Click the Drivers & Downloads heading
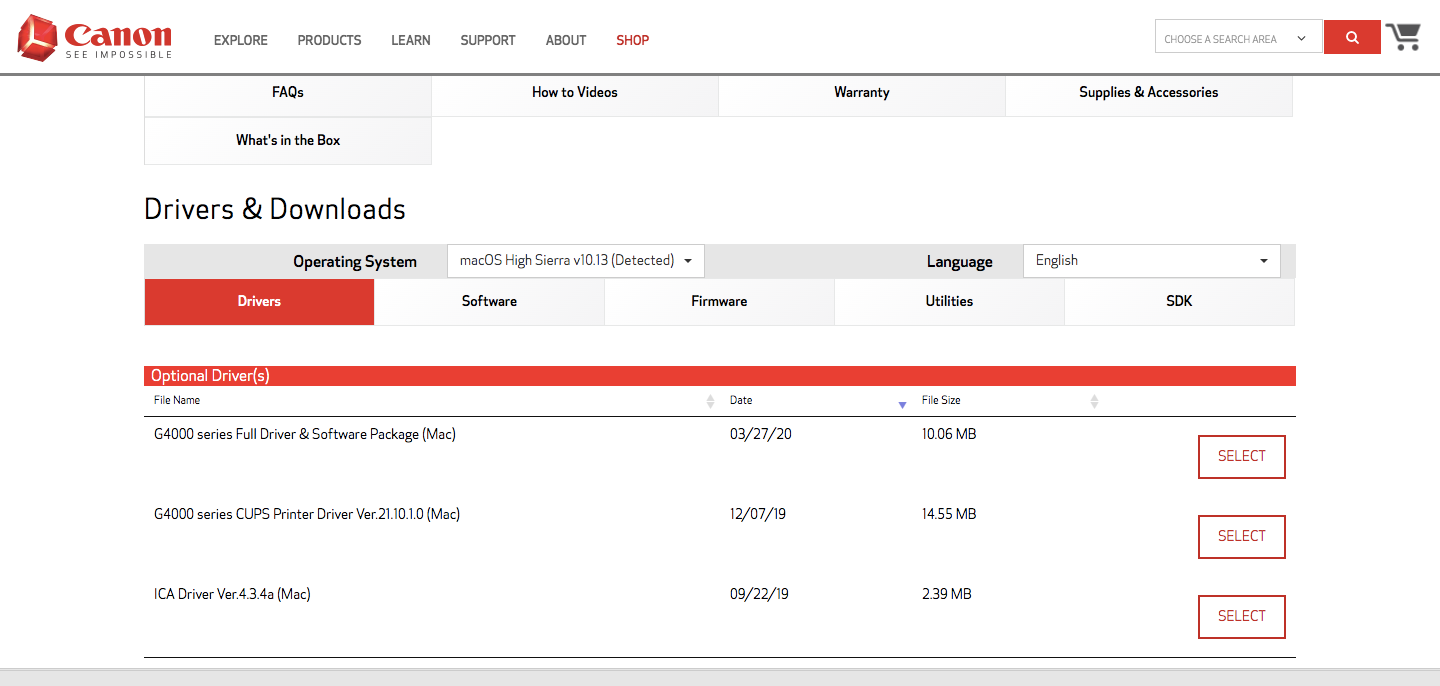 click(275, 210)
